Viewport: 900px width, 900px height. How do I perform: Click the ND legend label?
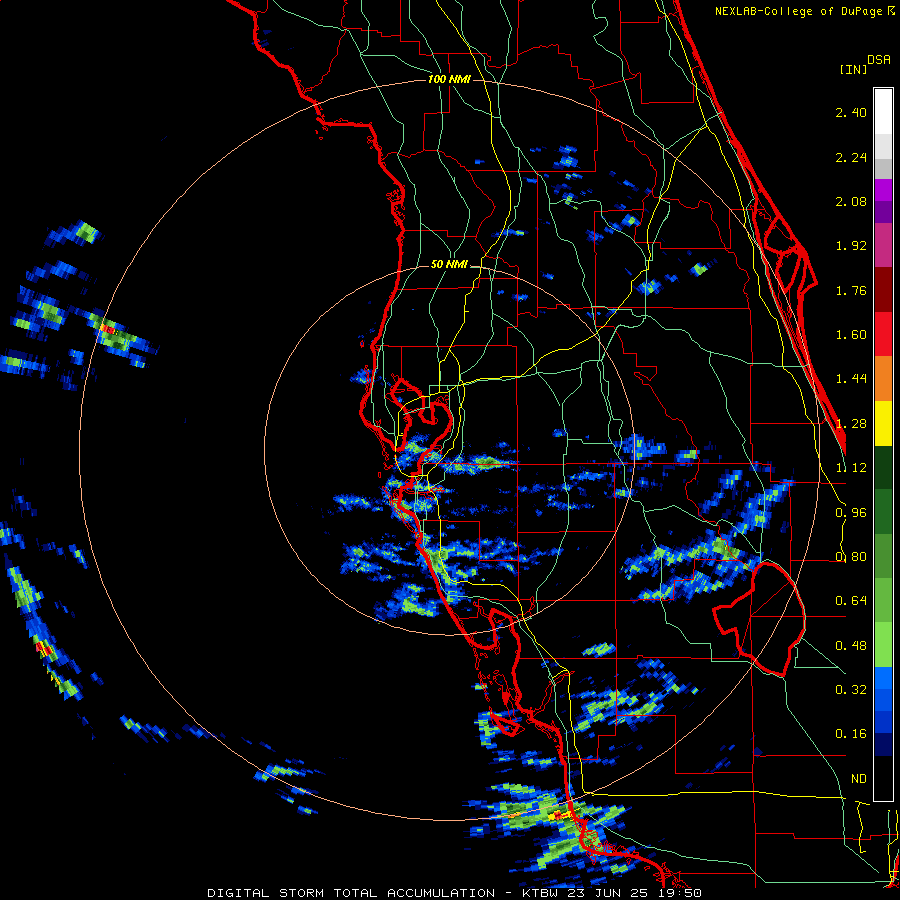pyautogui.click(x=859, y=779)
